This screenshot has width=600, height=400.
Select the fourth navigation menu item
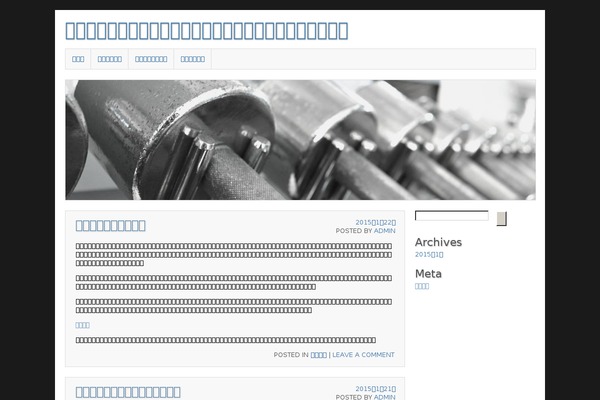coord(192,59)
